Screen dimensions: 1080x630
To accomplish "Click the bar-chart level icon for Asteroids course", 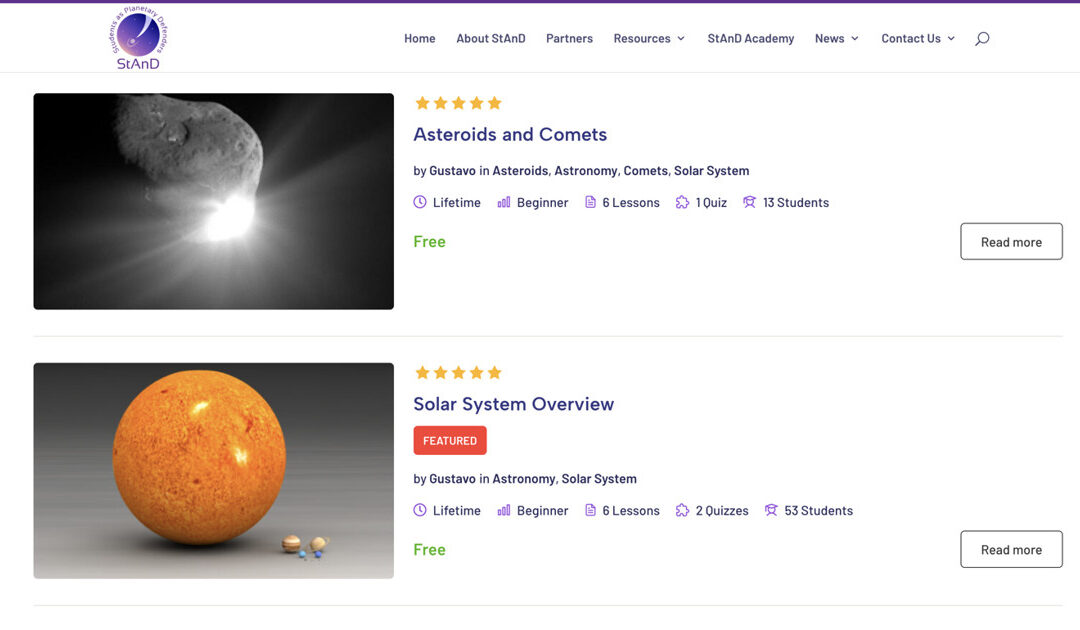I will (504, 202).
